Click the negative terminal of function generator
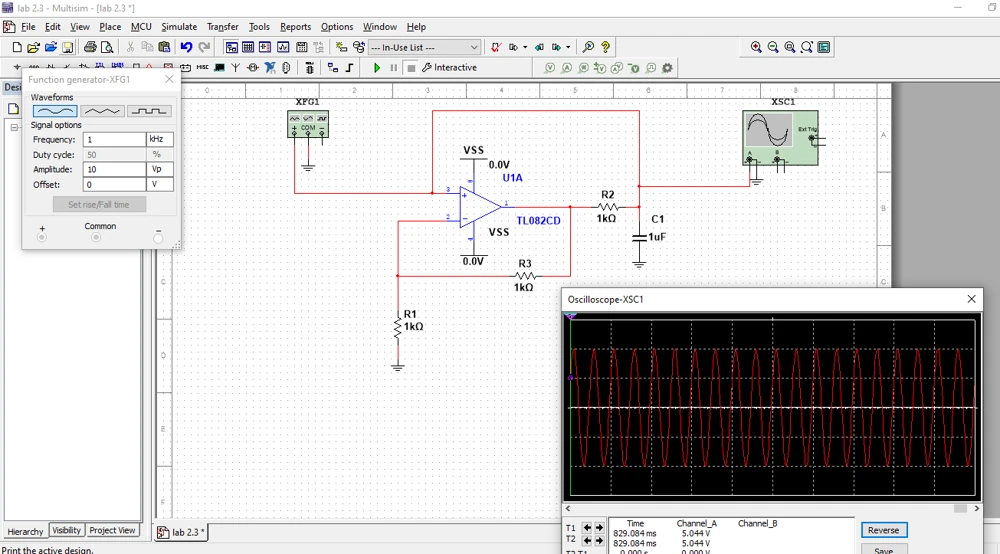The height and width of the screenshot is (554, 1000). 158,238
